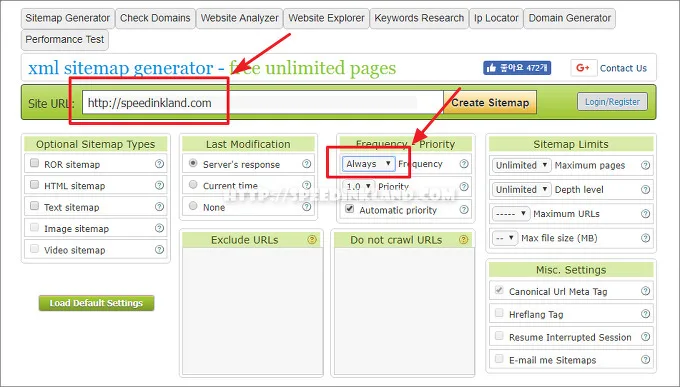Open help icon for Maximum URLs
This screenshot has width=680, height=387.
(x=645, y=213)
